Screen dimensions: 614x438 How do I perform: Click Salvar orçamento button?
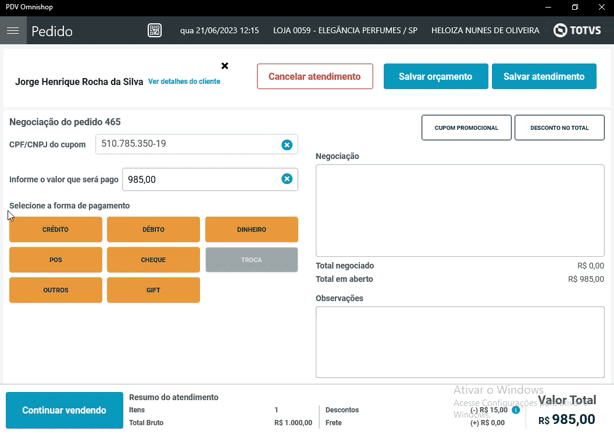pos(436,76)
